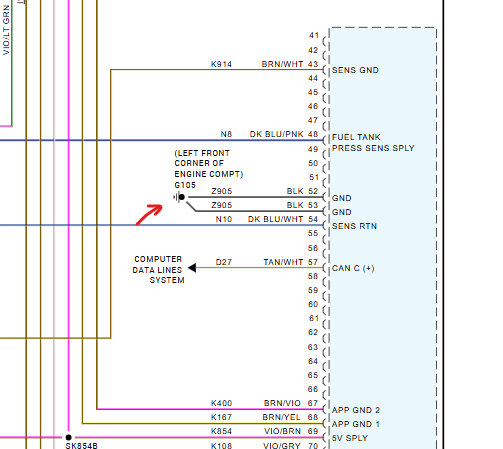The width and height of the screenshot is (503, 449).
Task: Click the APP GND 2 terminal label
Action: 356,410
